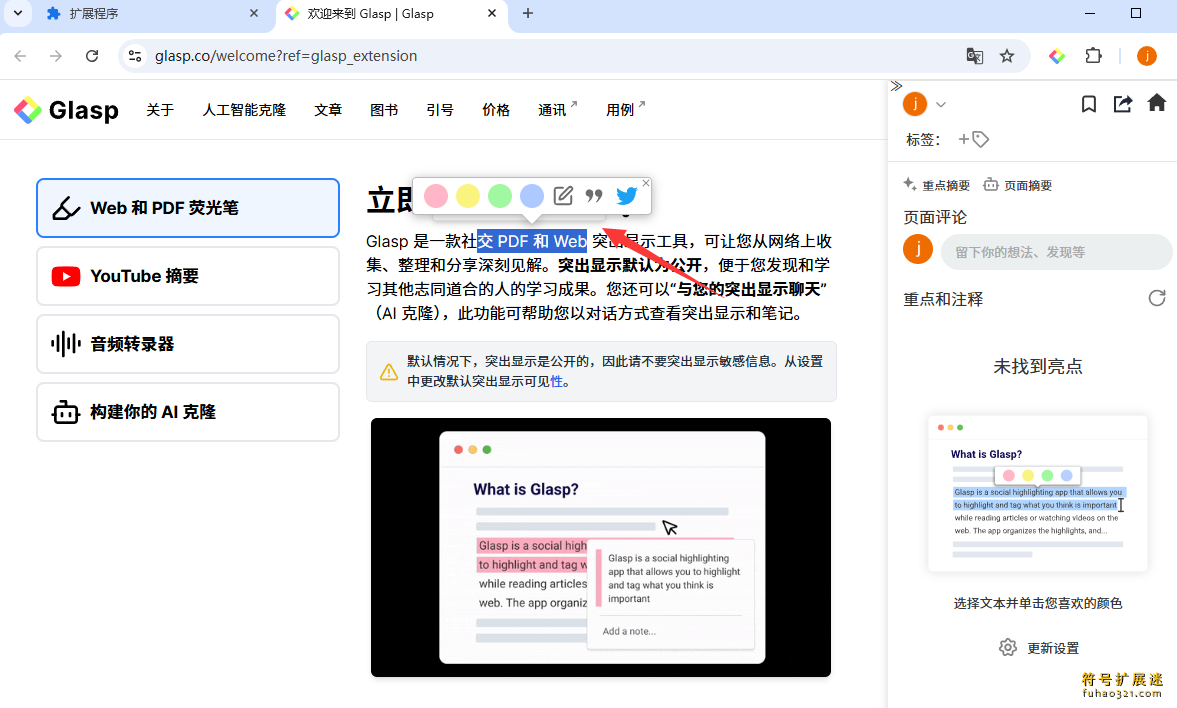Click the bookmark icon in Glasp sidebar

1088,104
